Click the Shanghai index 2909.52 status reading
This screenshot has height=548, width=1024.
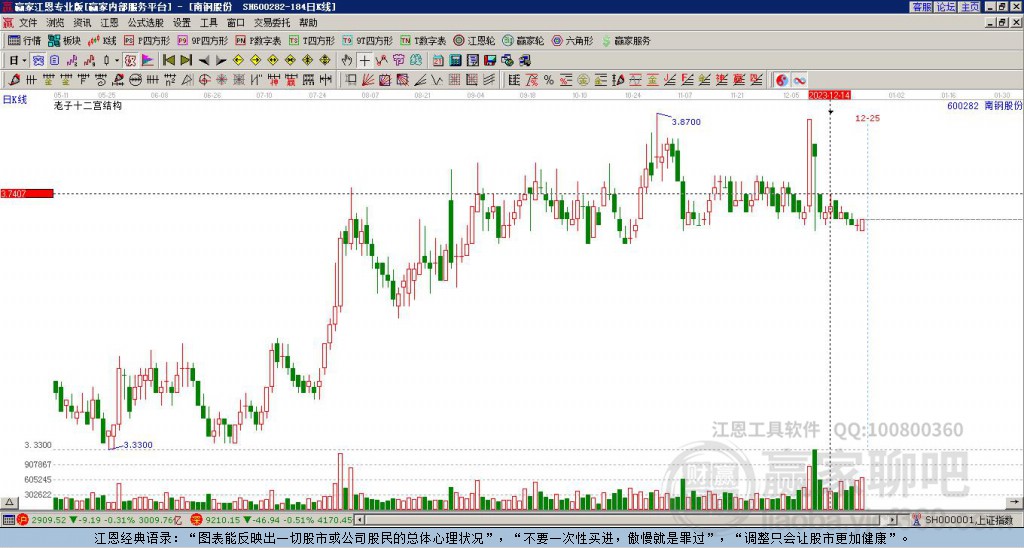click(48, 520)
